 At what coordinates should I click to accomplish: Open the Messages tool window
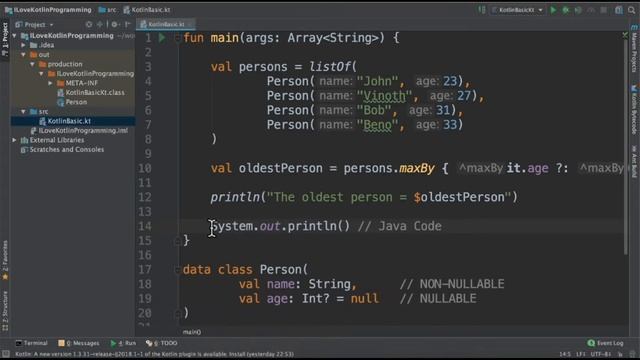(79, 343)
